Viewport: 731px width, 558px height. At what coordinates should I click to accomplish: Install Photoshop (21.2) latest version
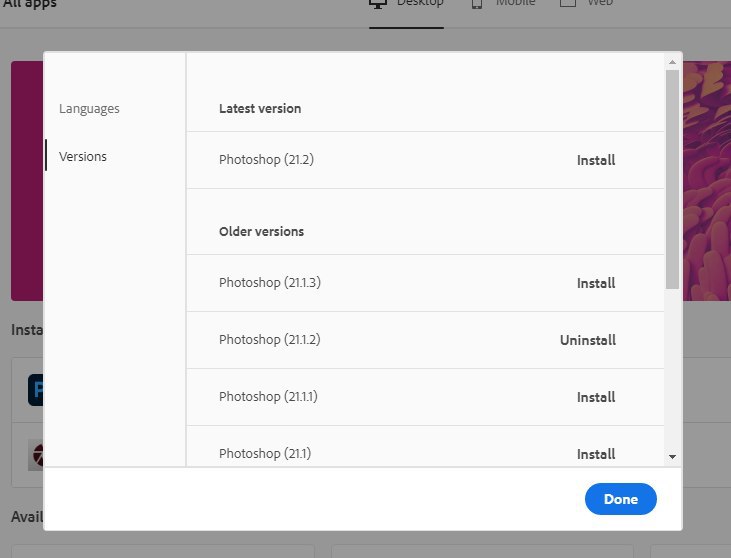596,160
